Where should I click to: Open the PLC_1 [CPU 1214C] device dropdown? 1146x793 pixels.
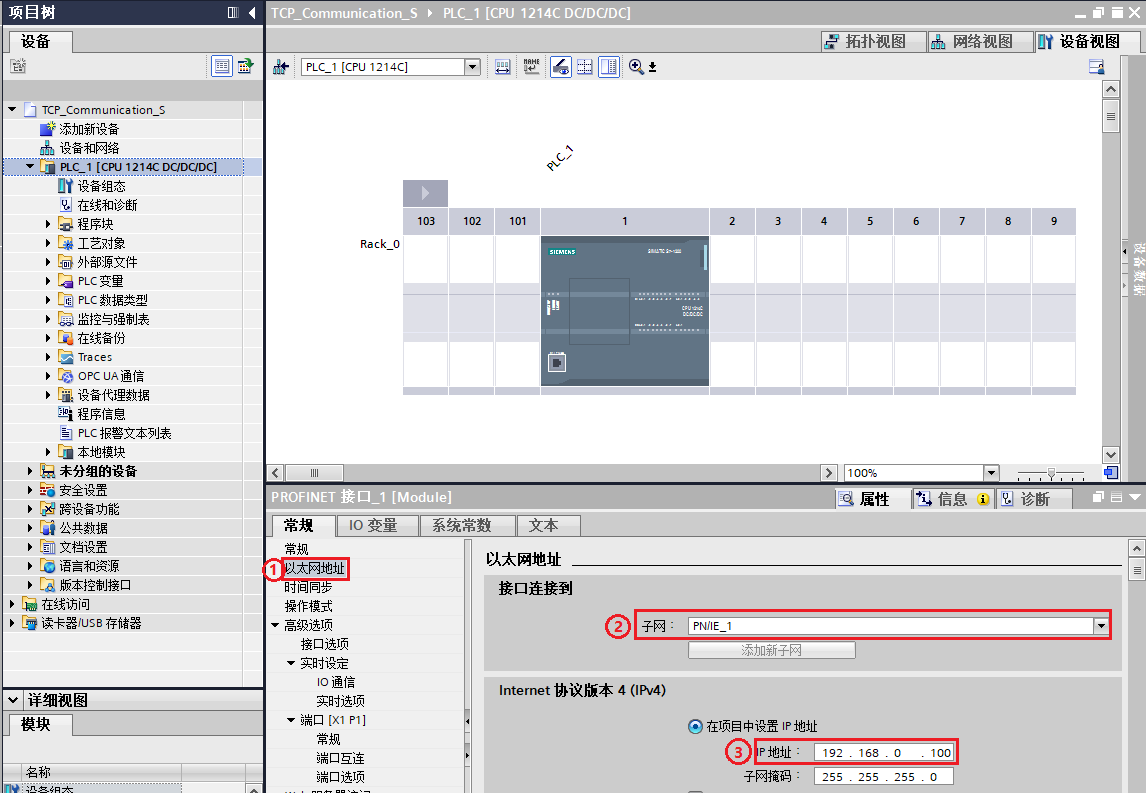pos(472,67)
